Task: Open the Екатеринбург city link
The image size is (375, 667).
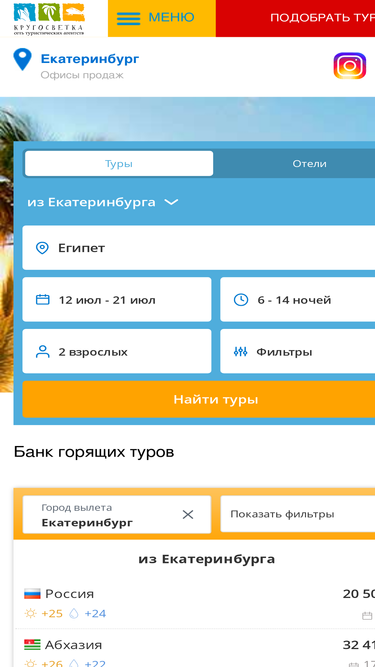Action: click(x=90, y=59)
